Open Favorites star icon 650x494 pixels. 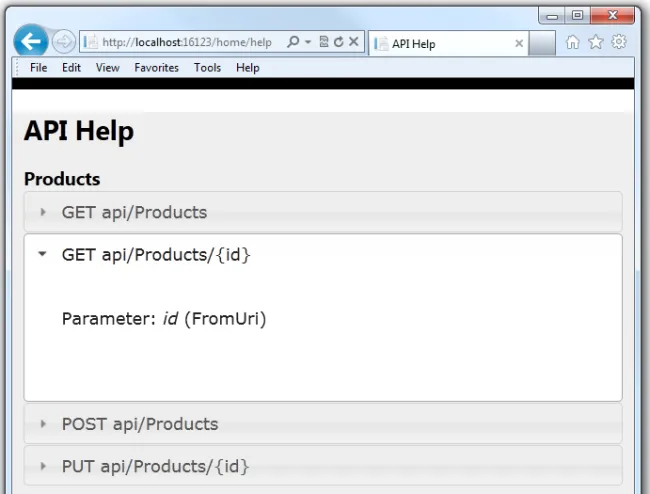(x=596, y=42)
